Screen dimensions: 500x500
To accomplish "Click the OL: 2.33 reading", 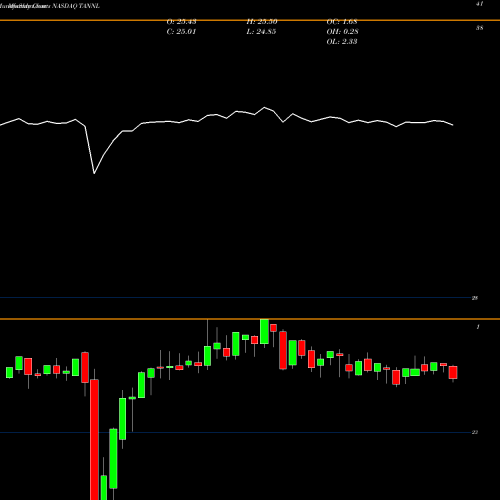I will coord(342,42).
